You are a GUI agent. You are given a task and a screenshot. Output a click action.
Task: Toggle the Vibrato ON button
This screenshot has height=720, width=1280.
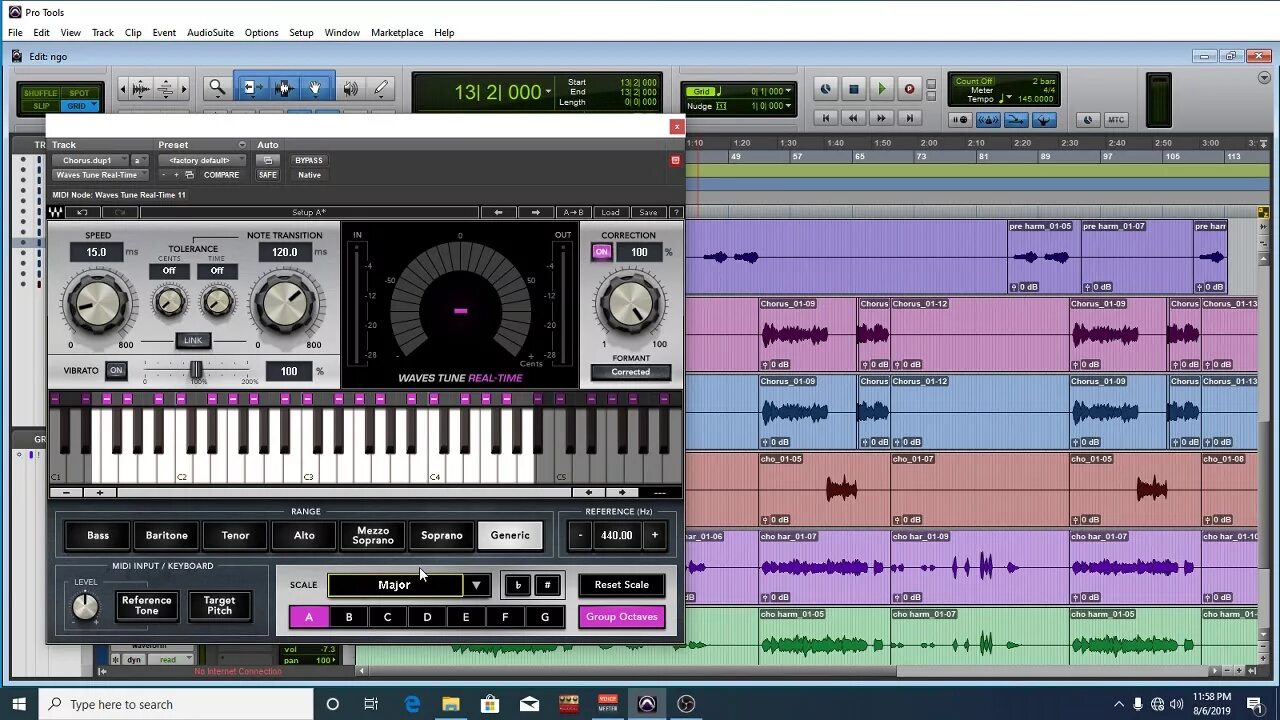coord(116,370)
